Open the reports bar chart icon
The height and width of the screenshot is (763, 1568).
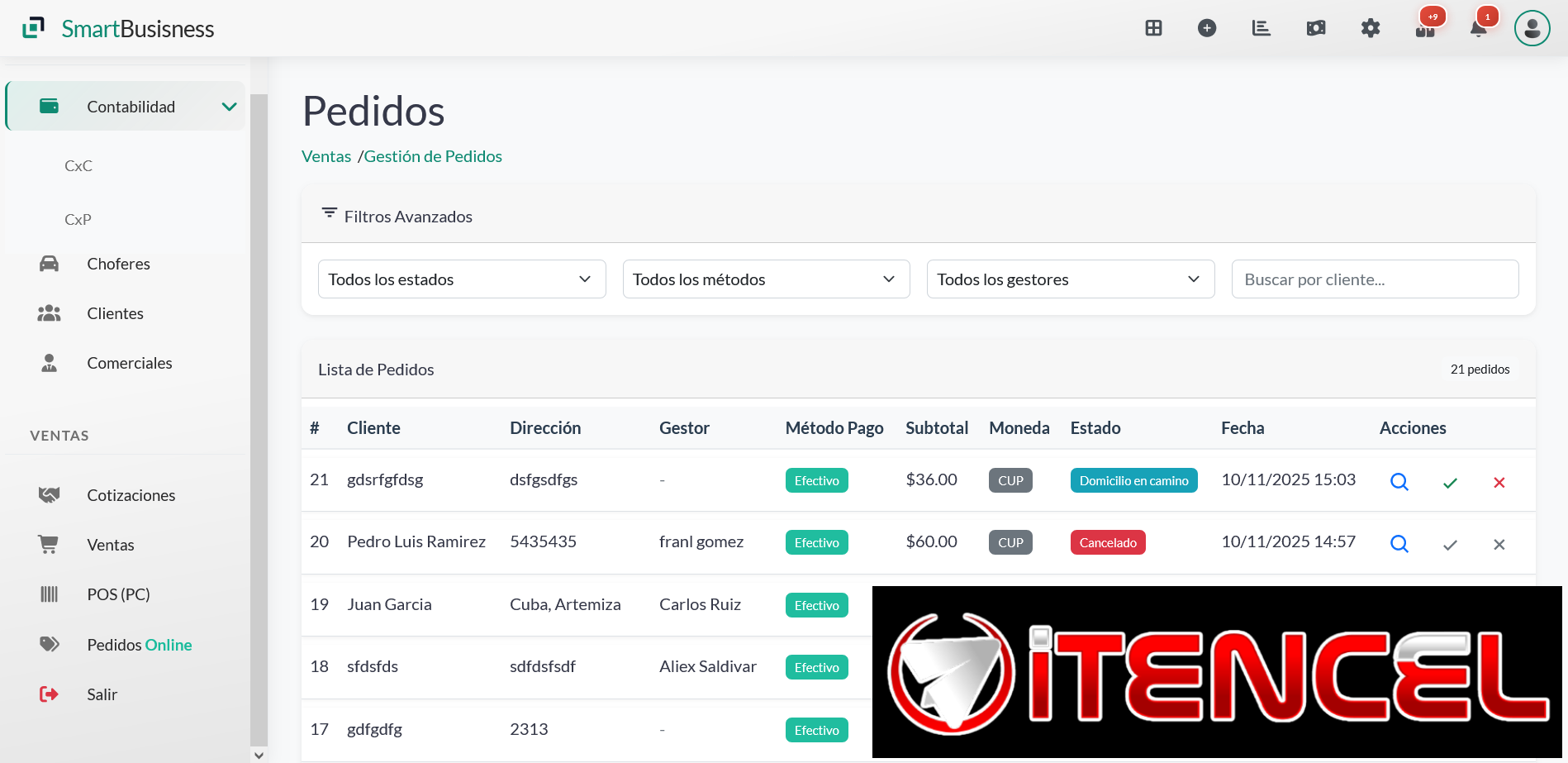[x=1261, y=27]
